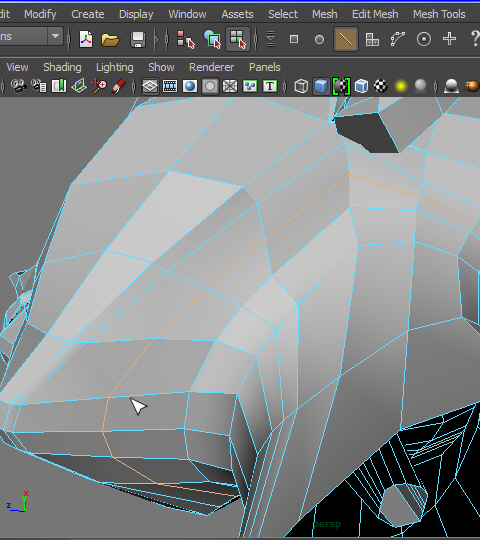
Task: Open the Select camera icon
Action: click(x=19, y=86)
